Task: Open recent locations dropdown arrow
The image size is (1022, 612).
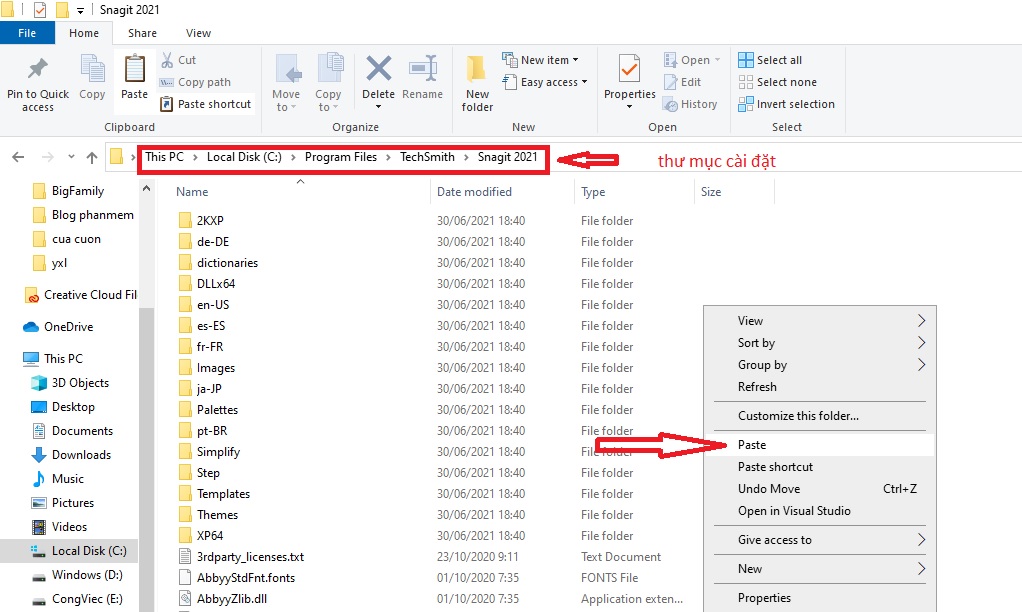Action: click(71, 157)
